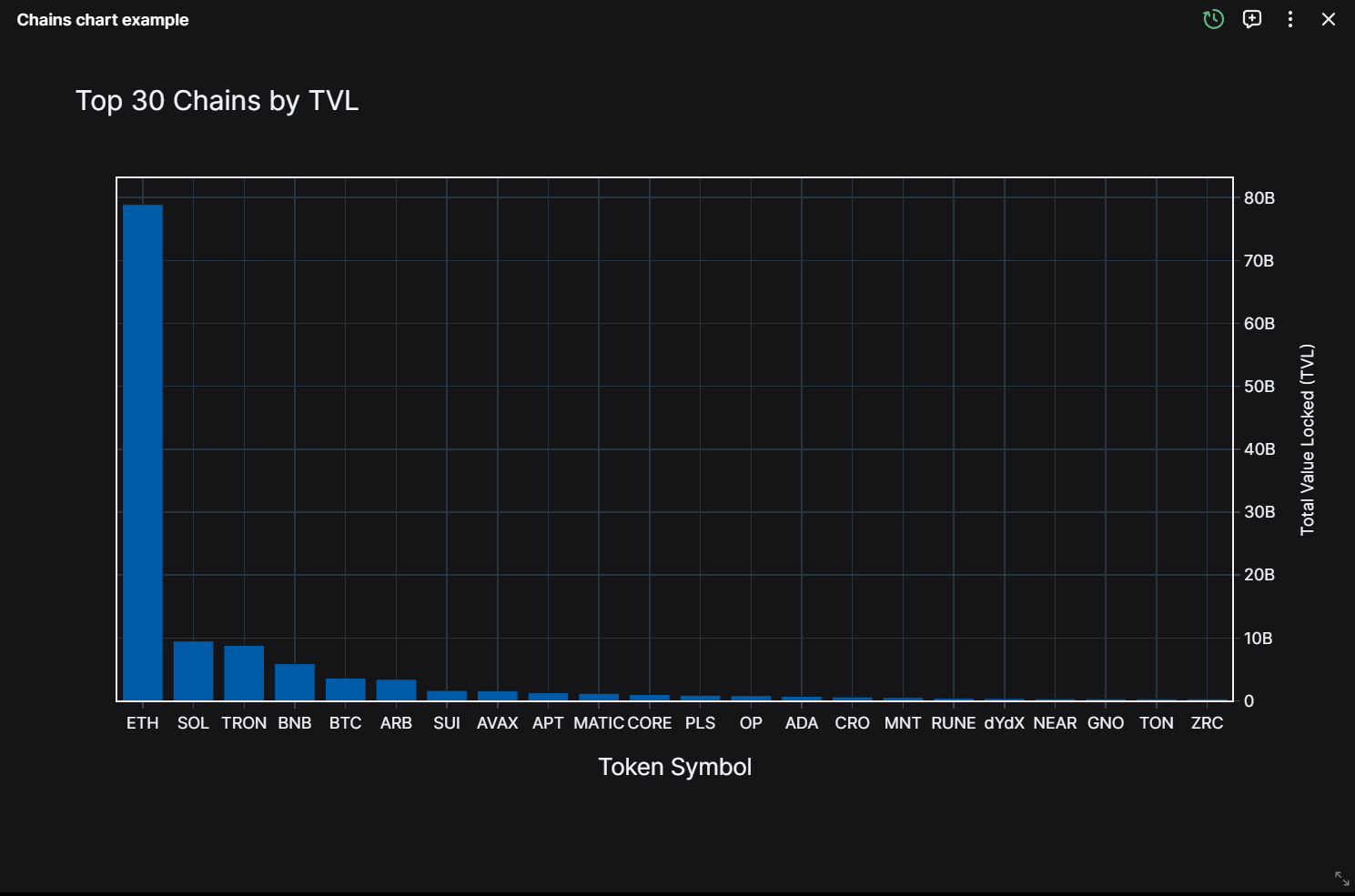The height and width of the screenshot is (896, 1355).
Task: Click the NEAR x-axis label
Action: pyautogui.click(x=1056, y=723)
